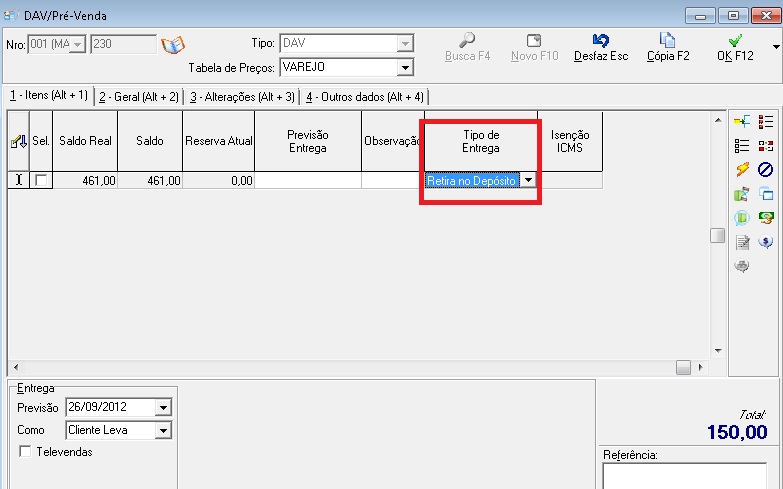Click the green money bill icon
This screenshot has height=489, width=783.
tap(766, 217)
